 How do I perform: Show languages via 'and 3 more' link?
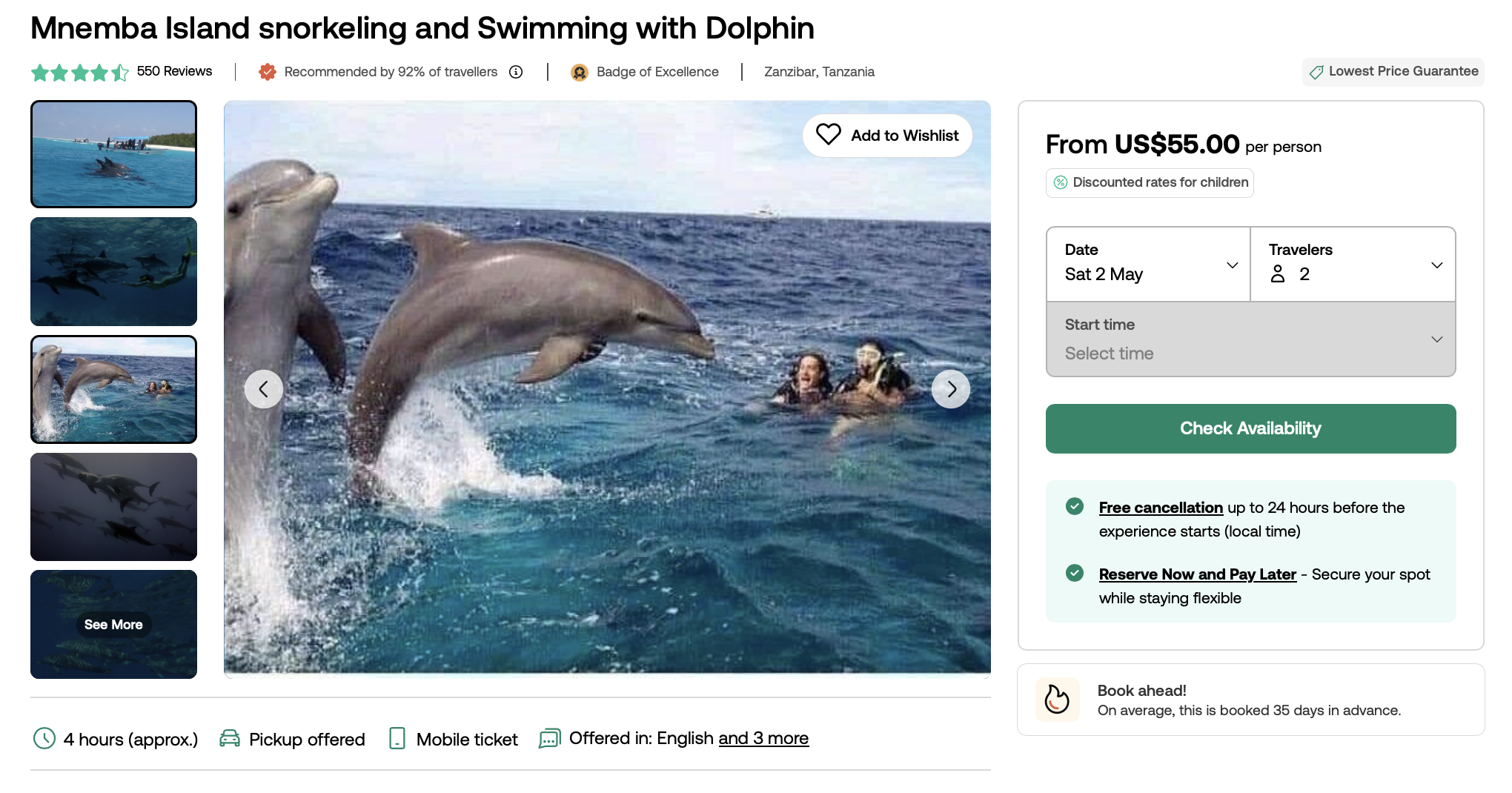click(763, 738)
